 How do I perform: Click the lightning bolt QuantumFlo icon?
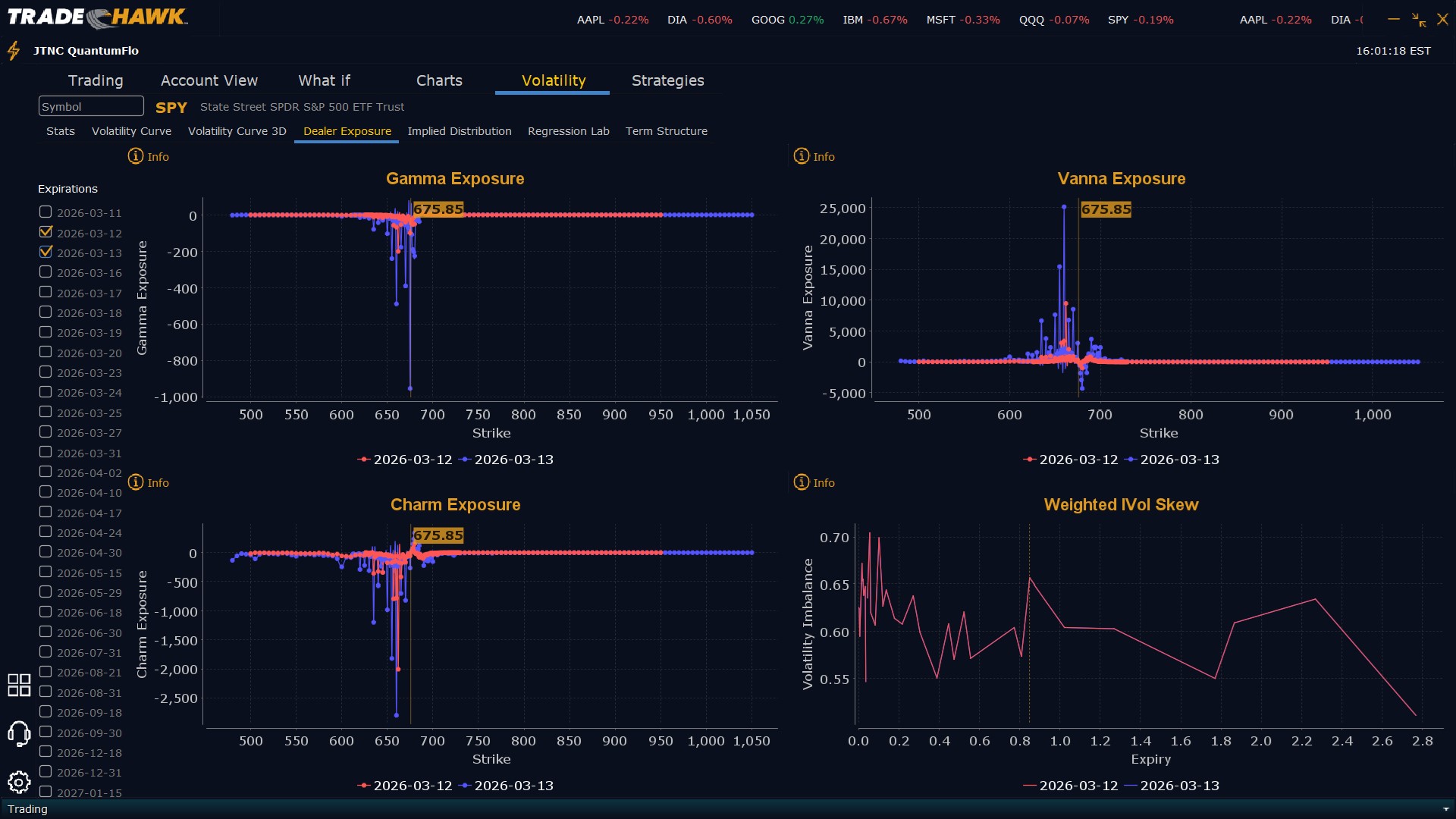pyautogui.click(x=14, y=51)
